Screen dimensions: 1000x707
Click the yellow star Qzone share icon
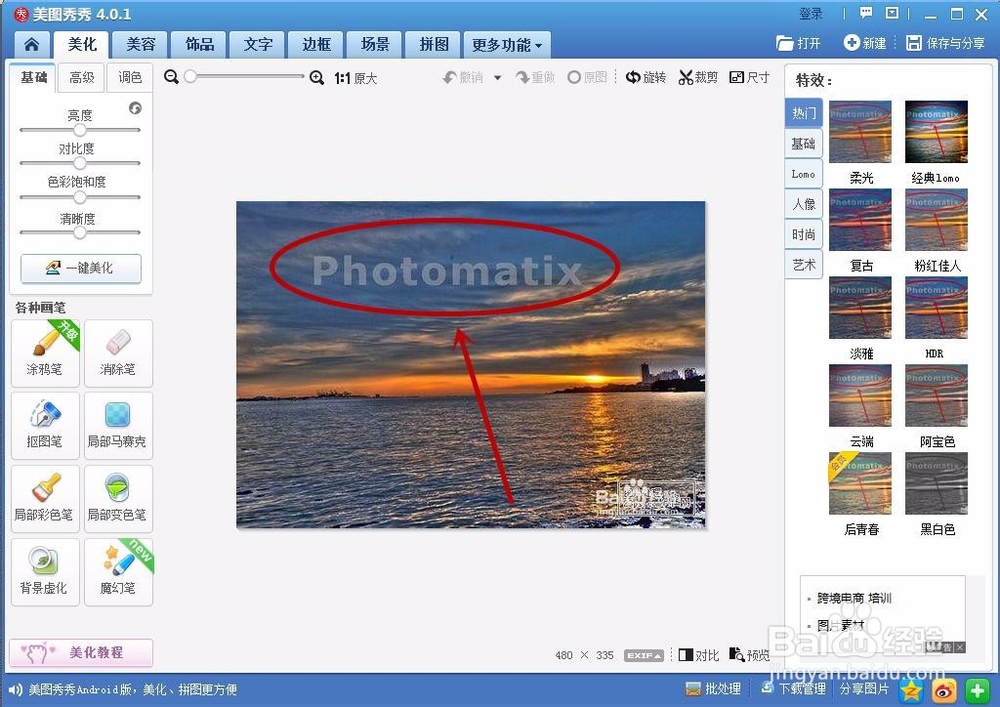tap(912, 690)
